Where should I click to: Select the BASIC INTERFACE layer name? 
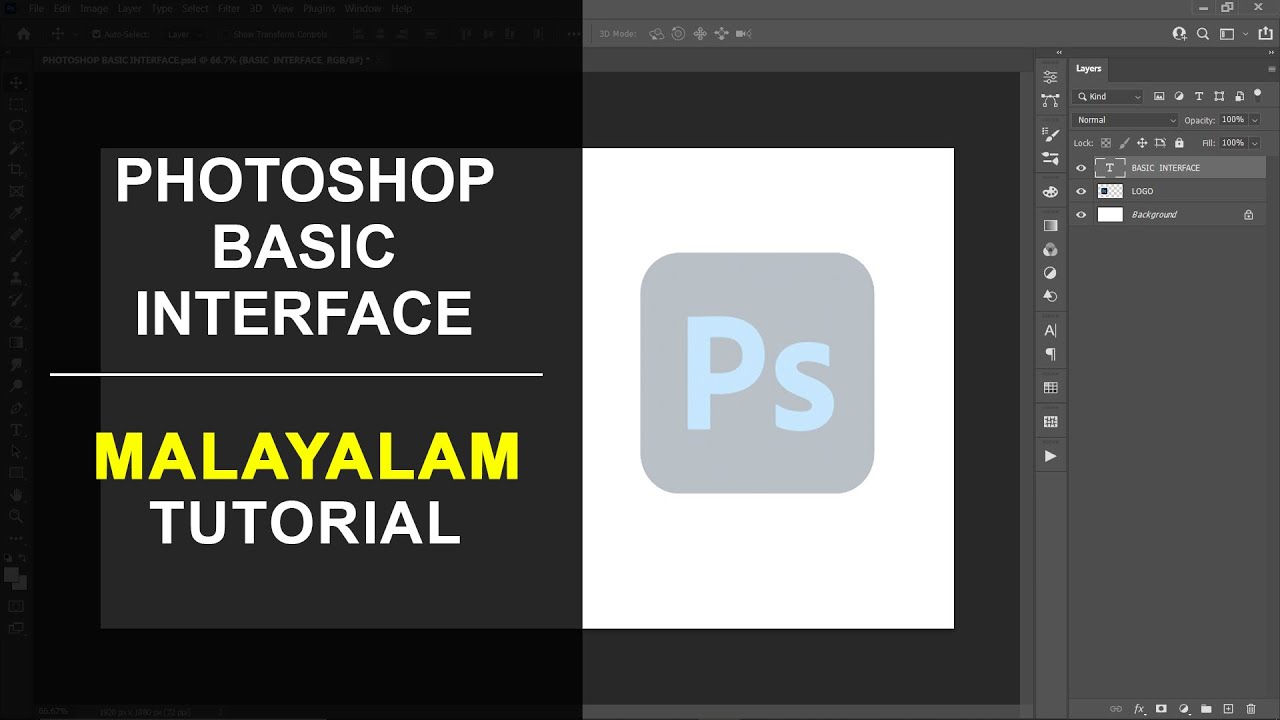click(x=1165, y=168)
